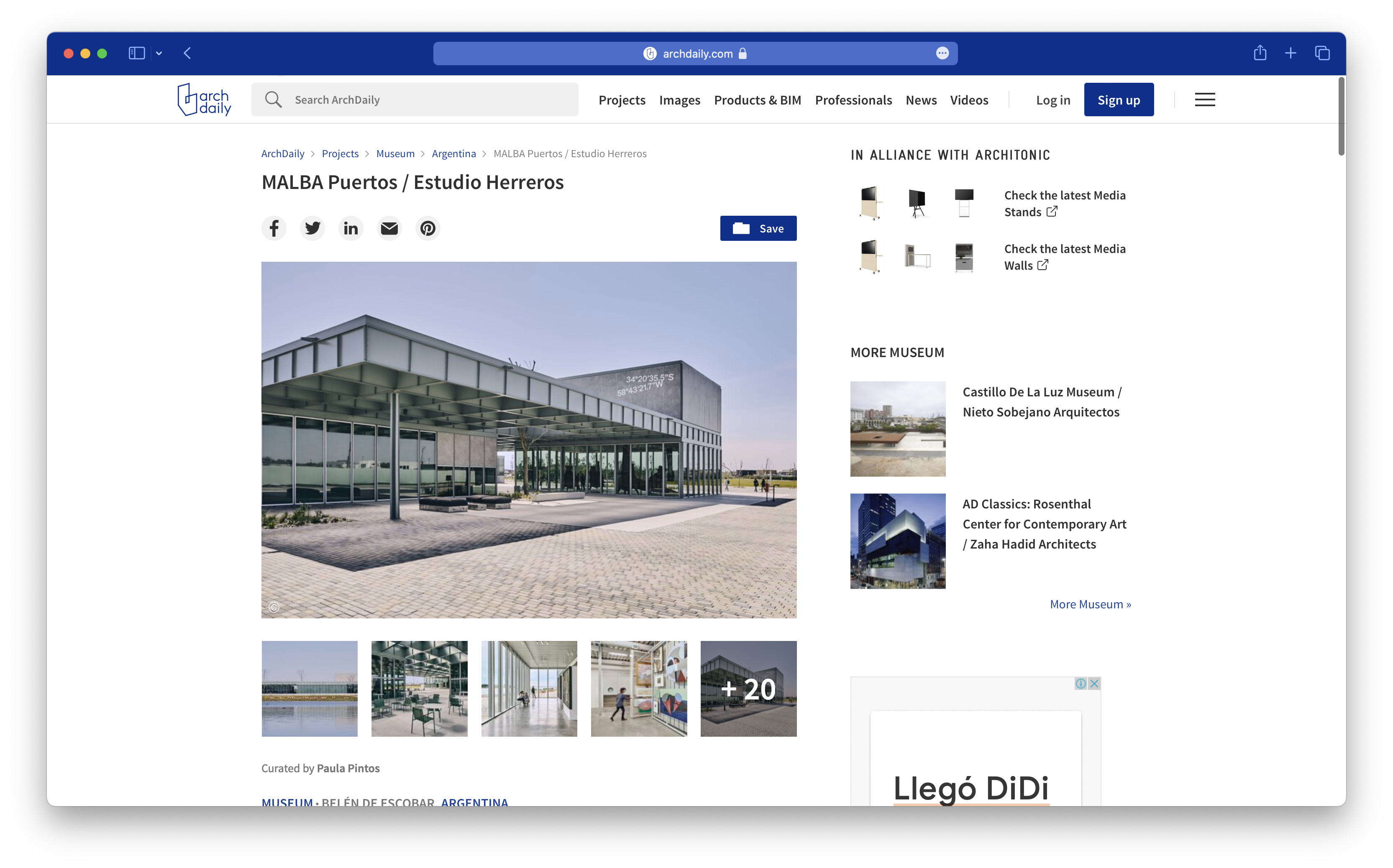Open Products & BIM nav item
Image resolution: width=1393 pixels, height=868 pixels.
tap(757, 100)
